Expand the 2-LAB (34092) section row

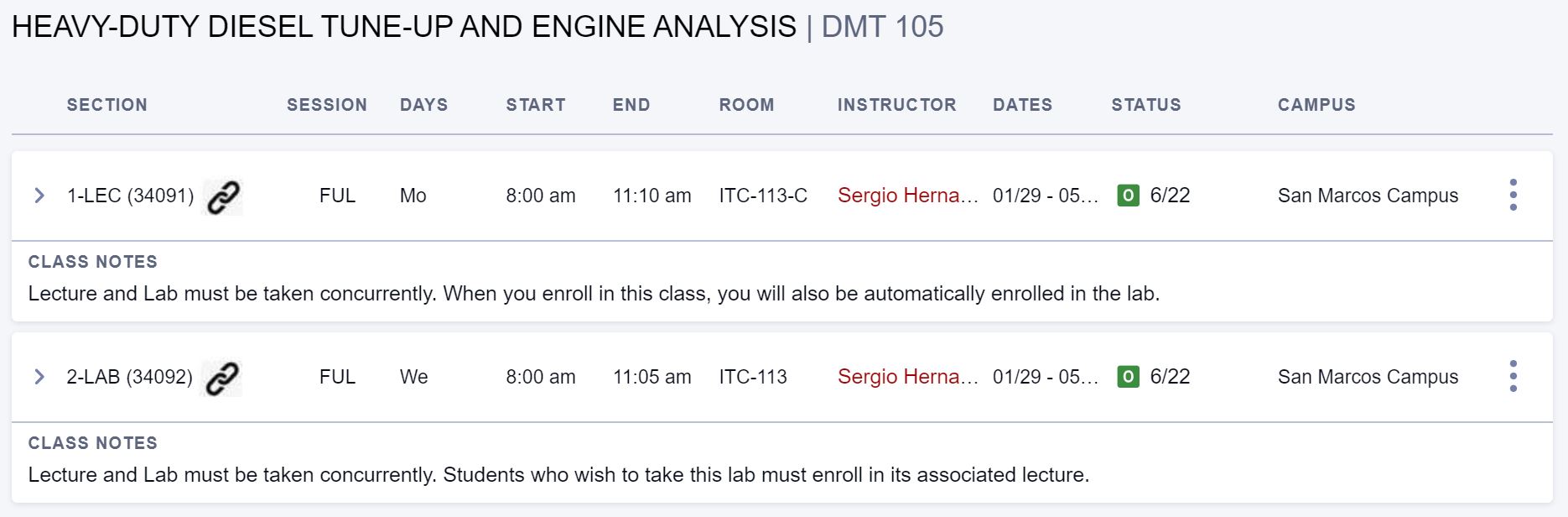[x=39, y=377]
